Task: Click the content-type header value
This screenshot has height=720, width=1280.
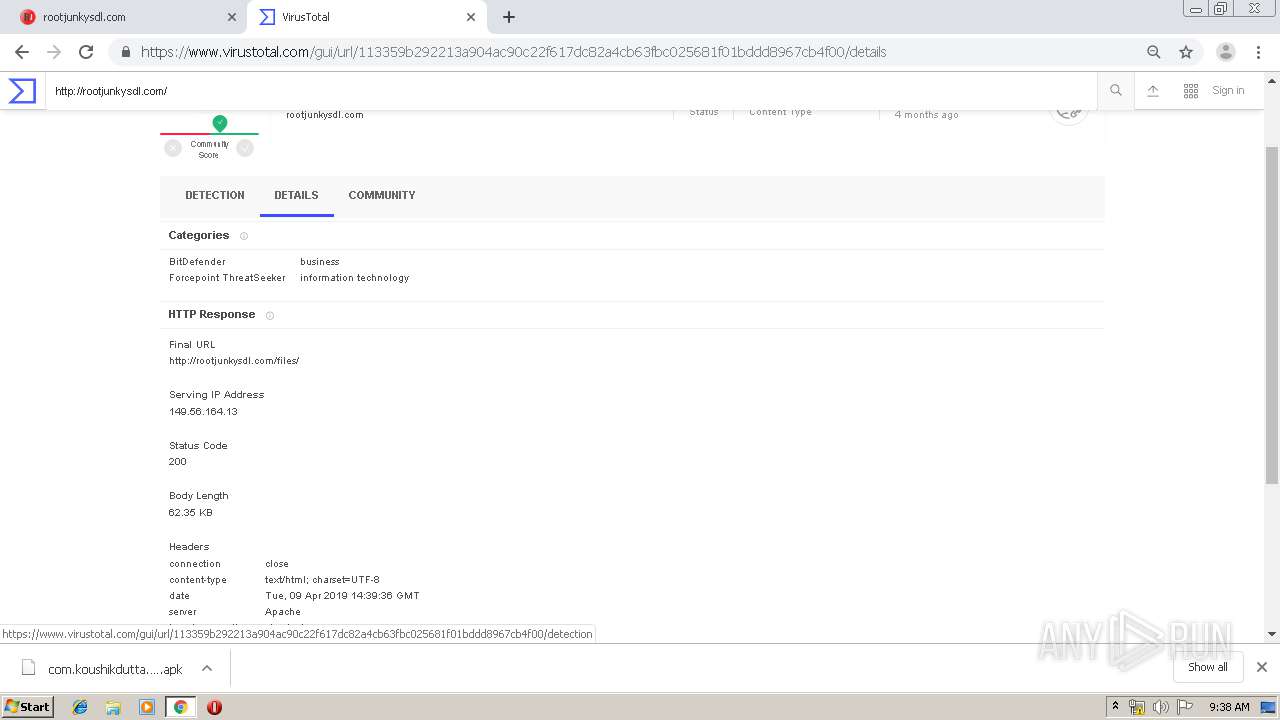Action: [322, 580]
